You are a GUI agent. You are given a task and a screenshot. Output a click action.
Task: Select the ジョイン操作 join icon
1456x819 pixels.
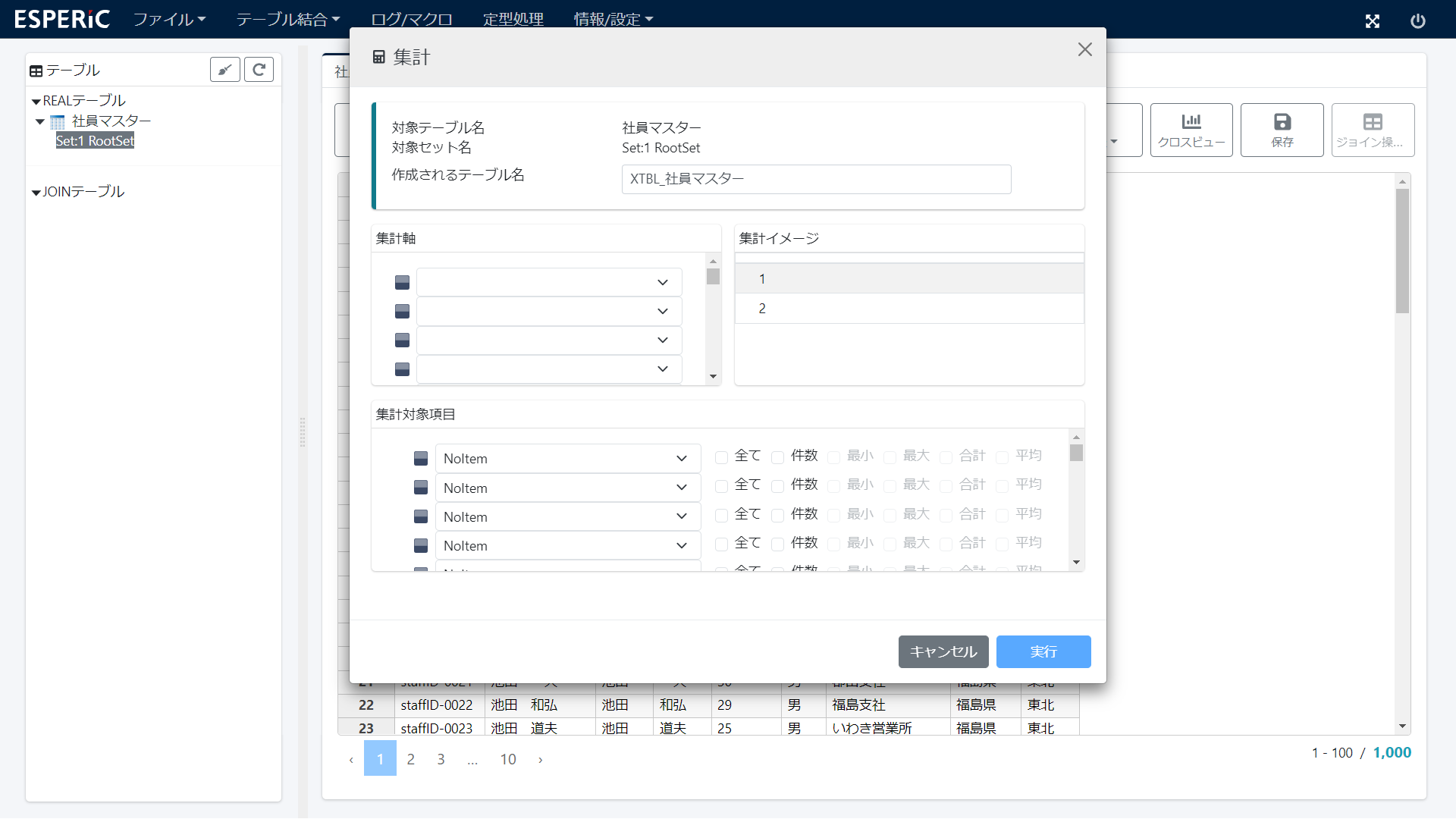1372,130
